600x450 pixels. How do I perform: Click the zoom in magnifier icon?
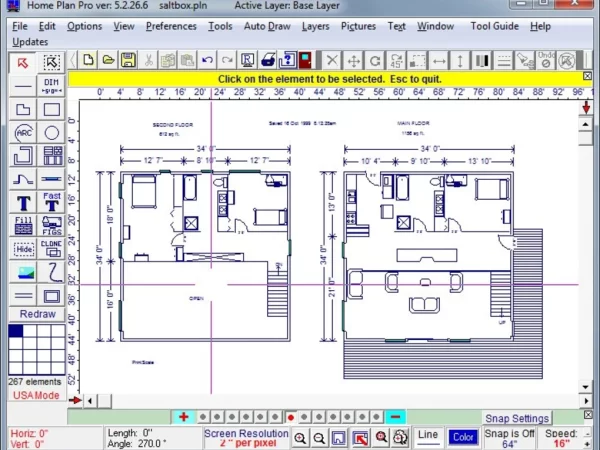(x=300, y=437)
